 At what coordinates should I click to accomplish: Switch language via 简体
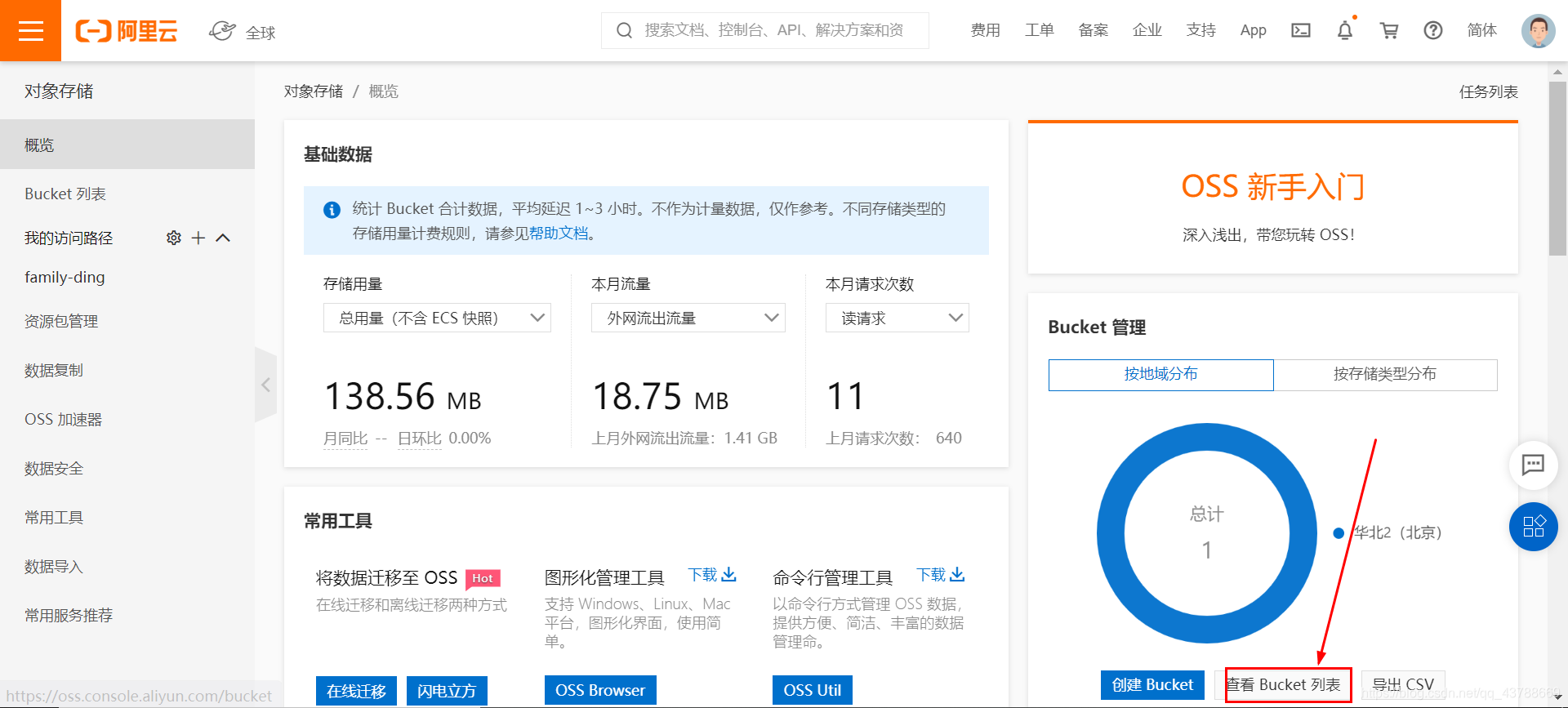[x=1482, y=30]
